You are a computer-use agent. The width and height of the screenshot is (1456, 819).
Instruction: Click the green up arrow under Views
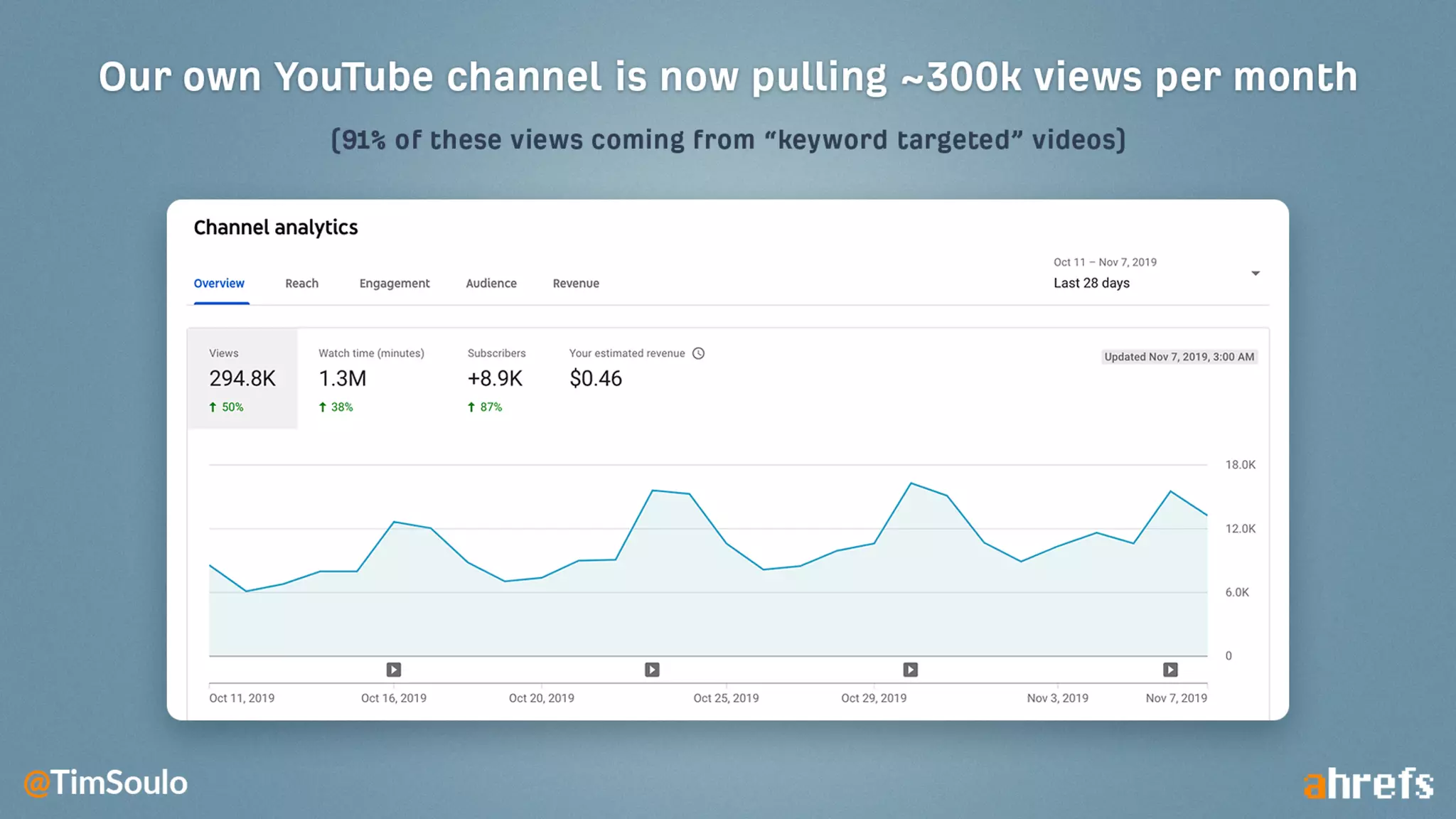[x=213, y=407]
